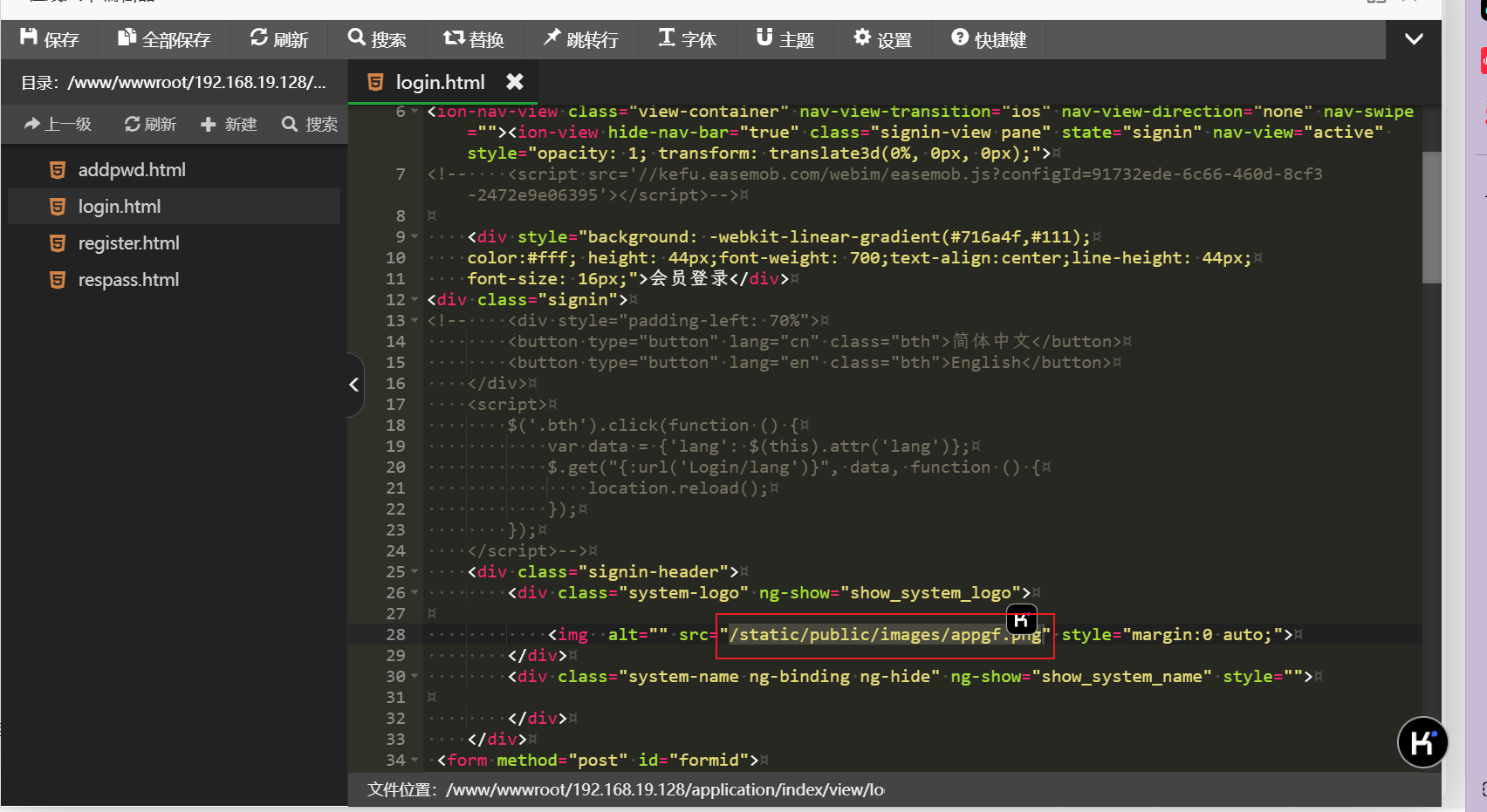Fold signin-header div at line 25
Image resolution: width=1487 pixels, height=812 pixels.
(415, 572)
